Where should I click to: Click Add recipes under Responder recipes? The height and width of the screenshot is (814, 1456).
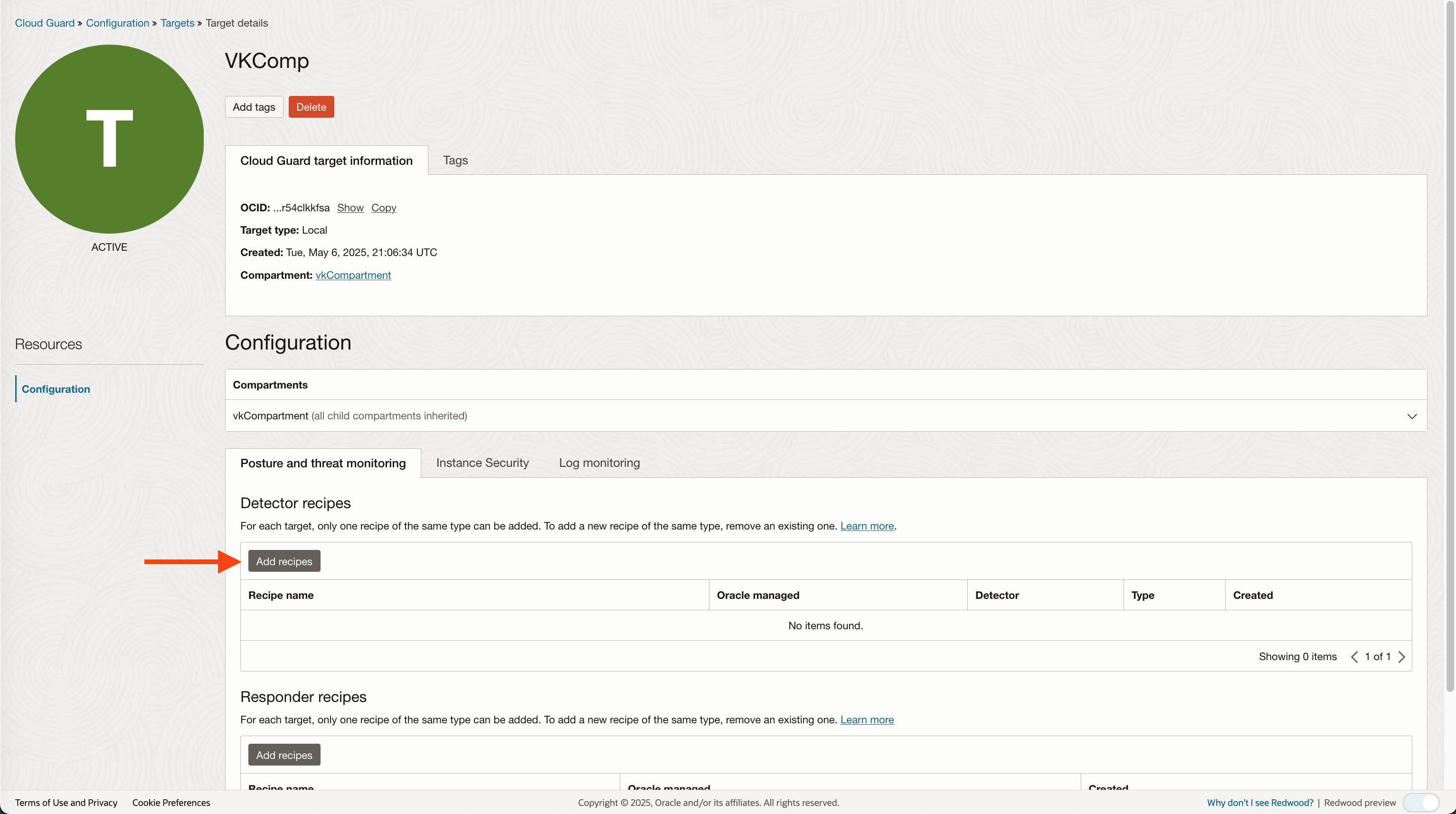click(x=284, y=755)
